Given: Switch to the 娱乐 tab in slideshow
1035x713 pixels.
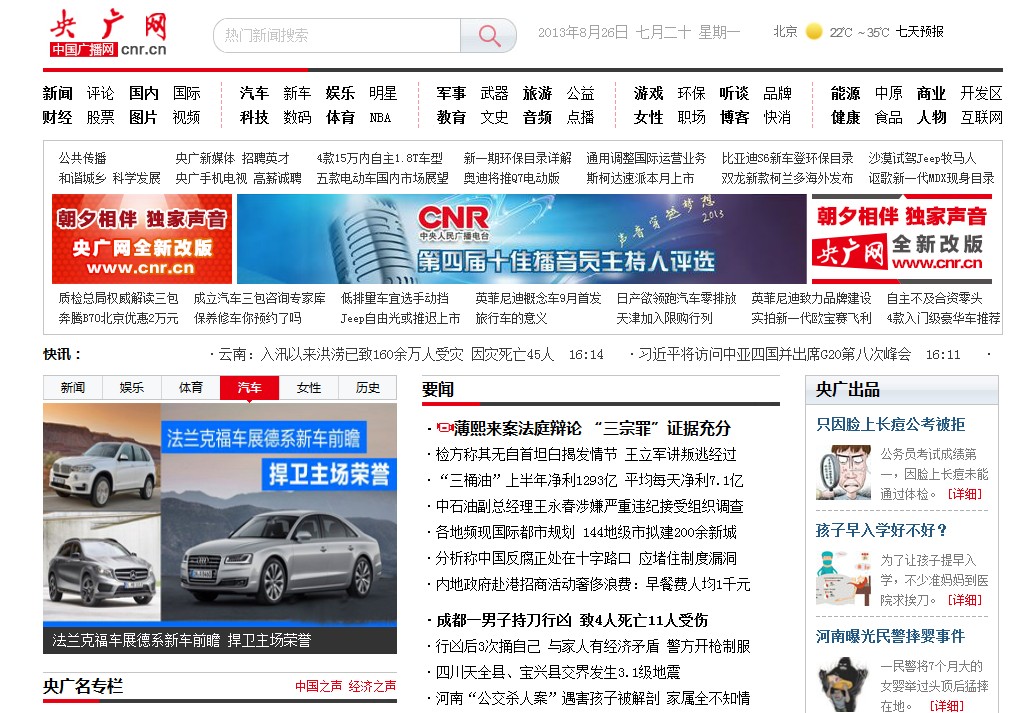Looking at the screenshot, I should point(132,388).
